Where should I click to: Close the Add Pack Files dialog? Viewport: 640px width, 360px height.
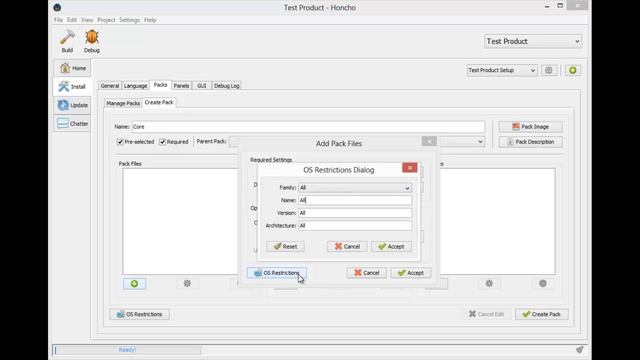click(429, 141)
